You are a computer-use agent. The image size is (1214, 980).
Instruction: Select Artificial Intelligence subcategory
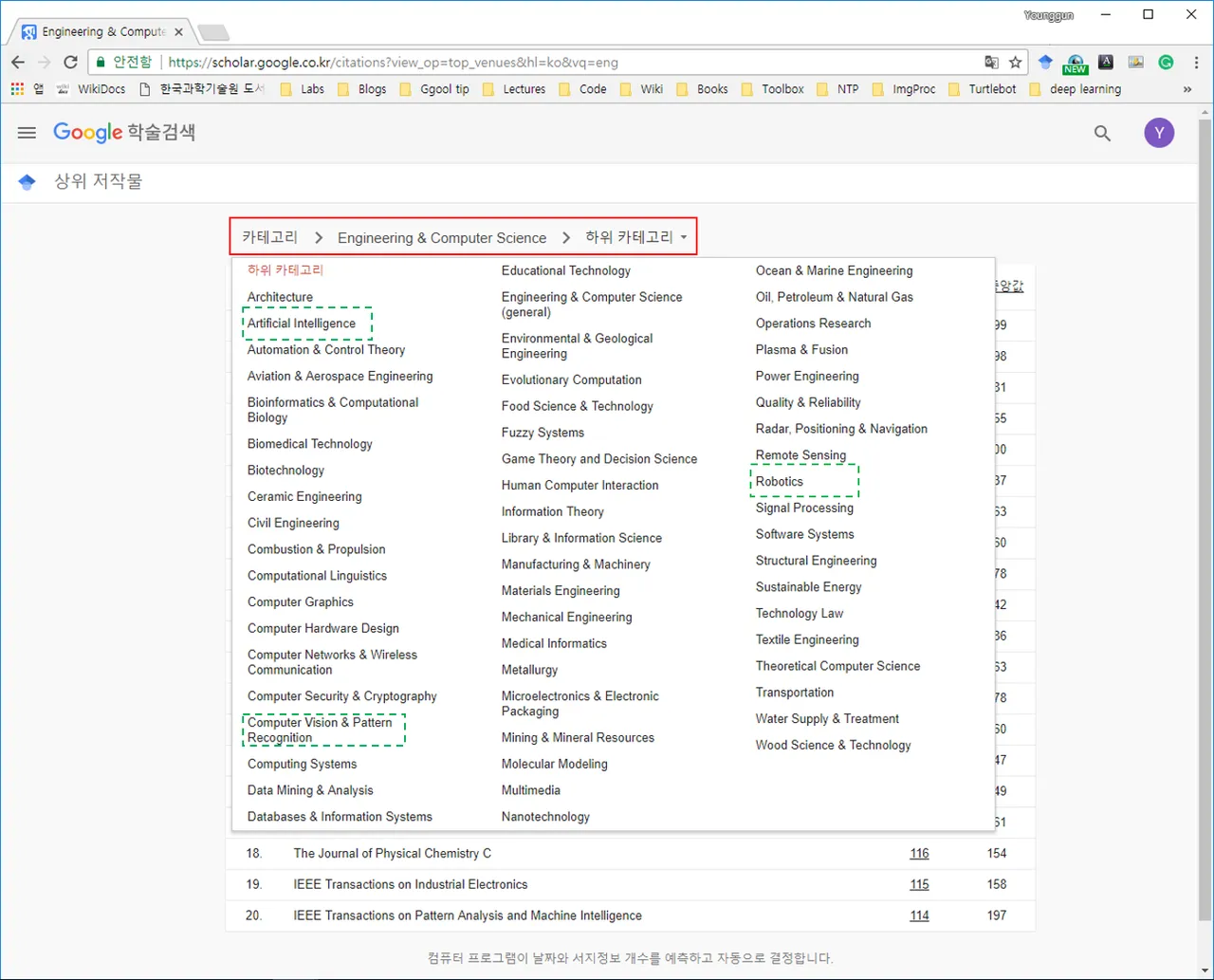pos(302,324)
